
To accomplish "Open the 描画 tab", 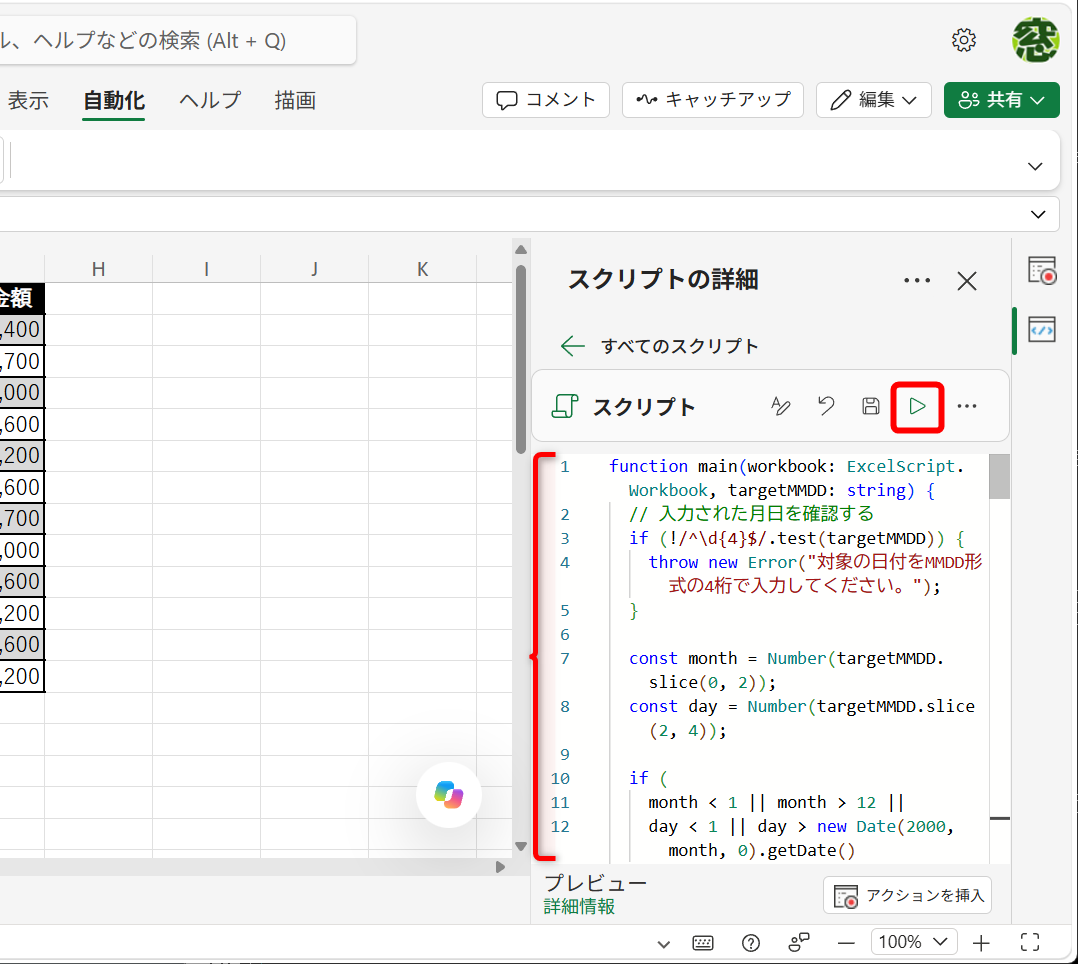I will pos(295,100).
